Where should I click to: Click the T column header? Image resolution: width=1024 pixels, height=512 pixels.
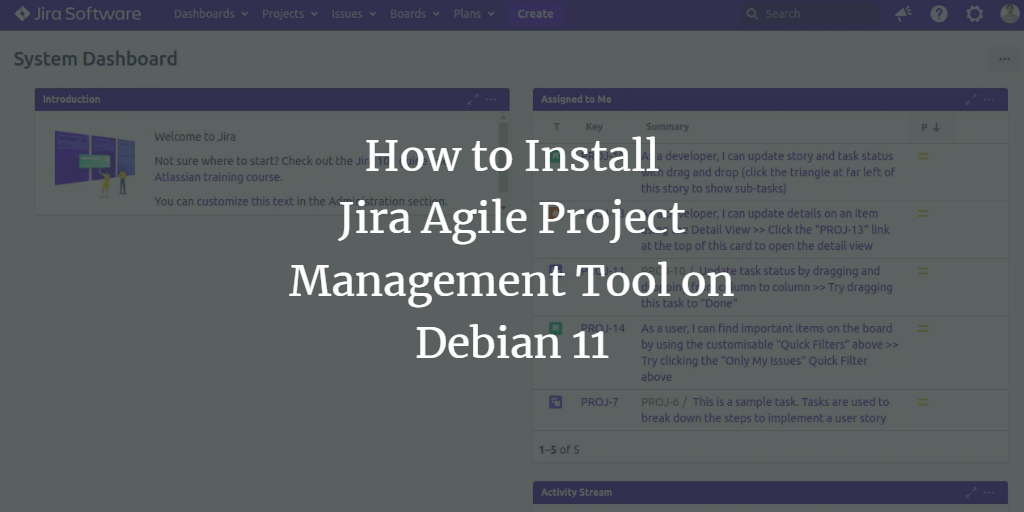pos(556,127)
